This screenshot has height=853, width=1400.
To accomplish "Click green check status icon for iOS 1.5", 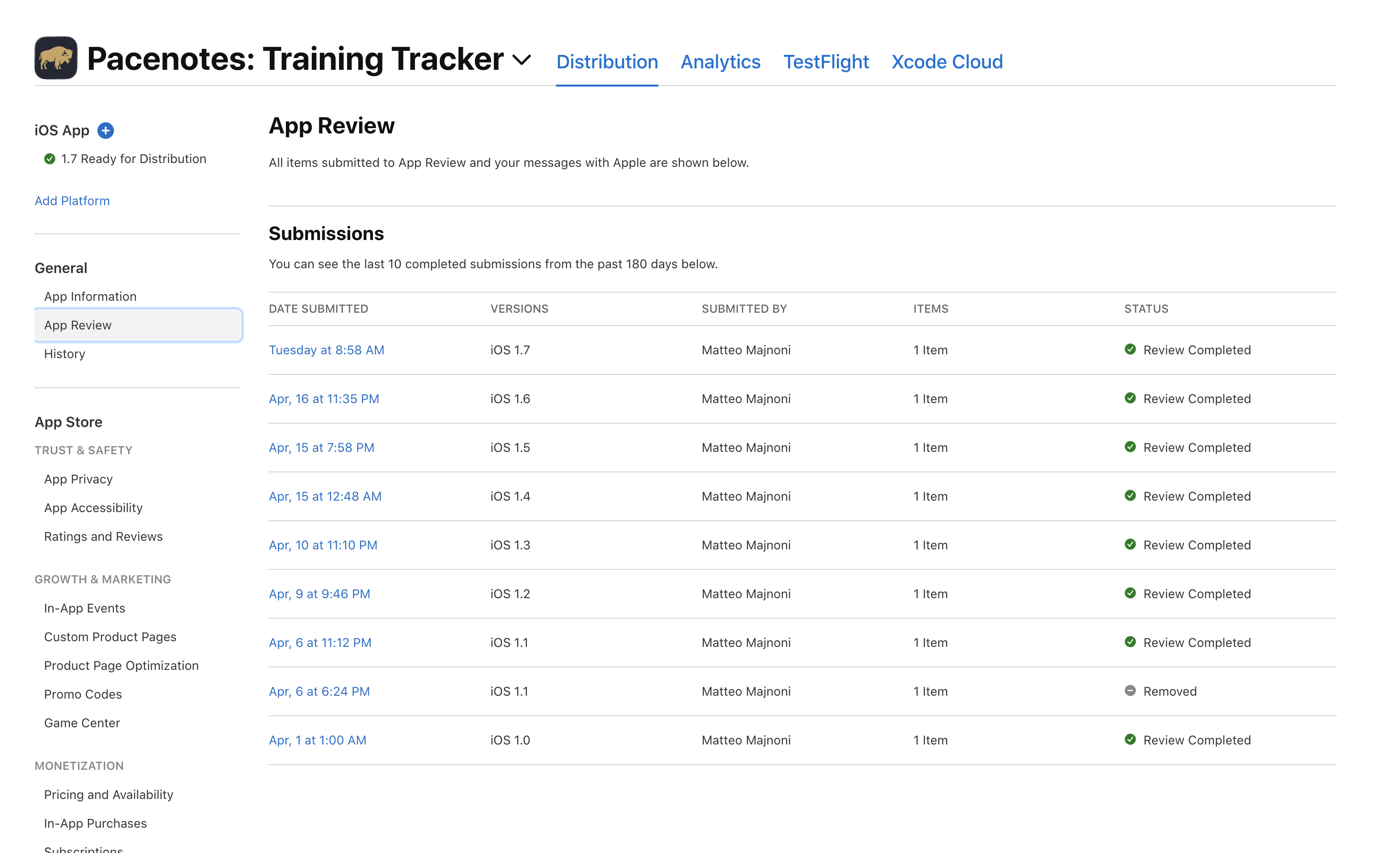I will pos(1130,447).
